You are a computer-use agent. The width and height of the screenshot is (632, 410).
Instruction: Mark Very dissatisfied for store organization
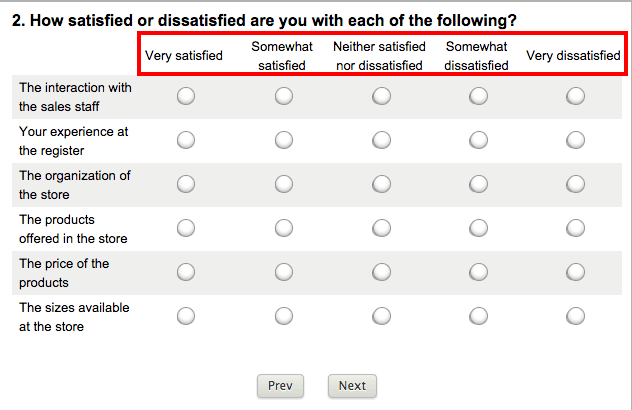[575, 184]
